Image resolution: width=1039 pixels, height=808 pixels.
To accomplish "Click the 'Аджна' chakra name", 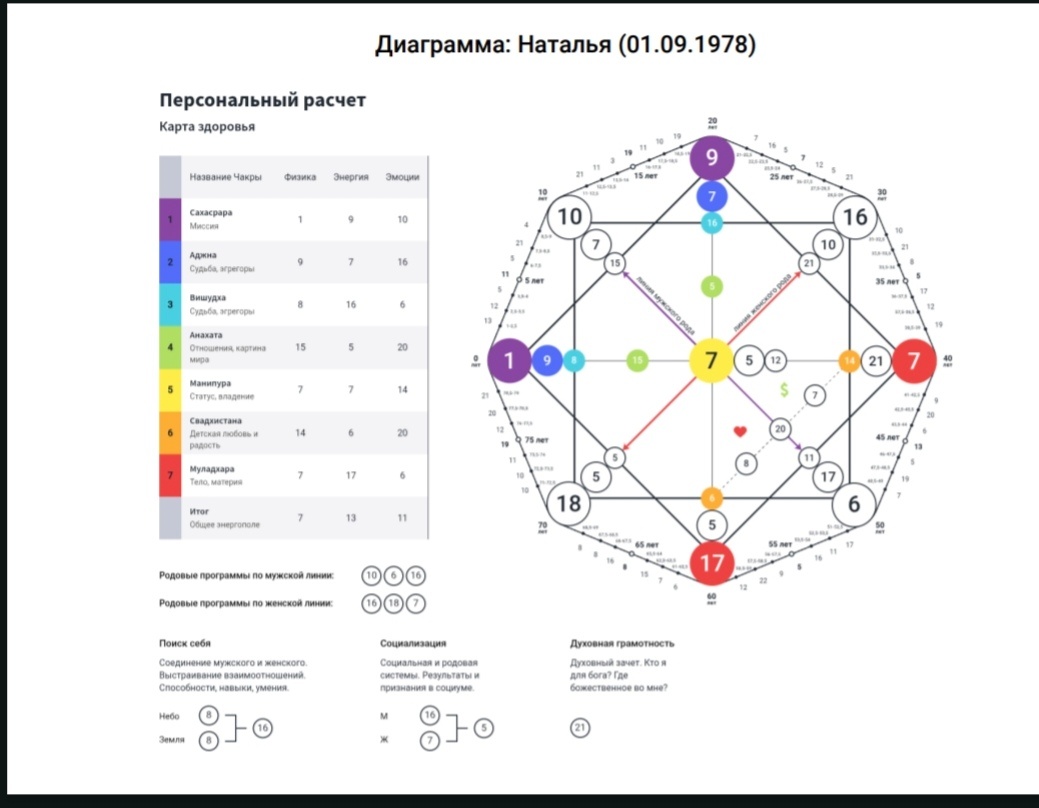I will 203,255.
